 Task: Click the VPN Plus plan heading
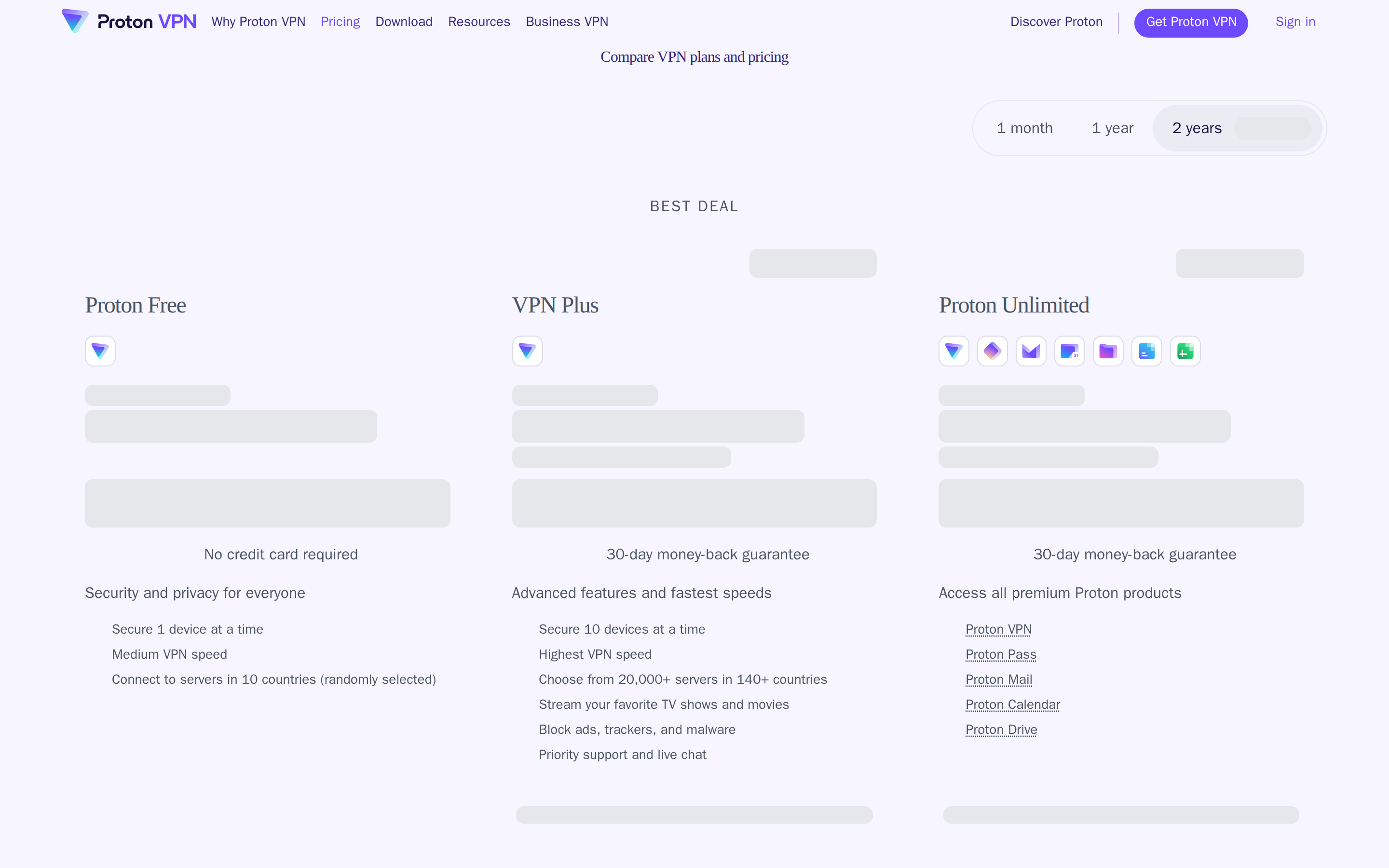555,305
